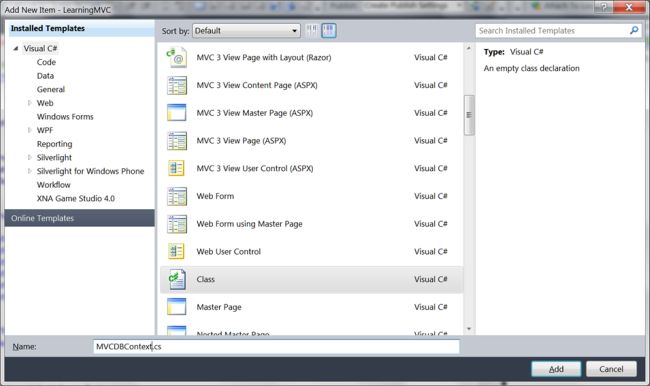This screenshot has width=650, height=386.
Task: Click the Master Page template icon
Action: coord(177,307)
